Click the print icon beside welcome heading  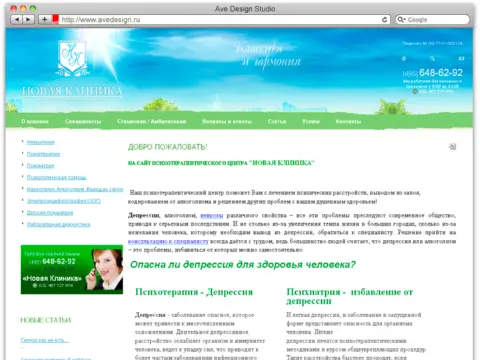point(452,146)
